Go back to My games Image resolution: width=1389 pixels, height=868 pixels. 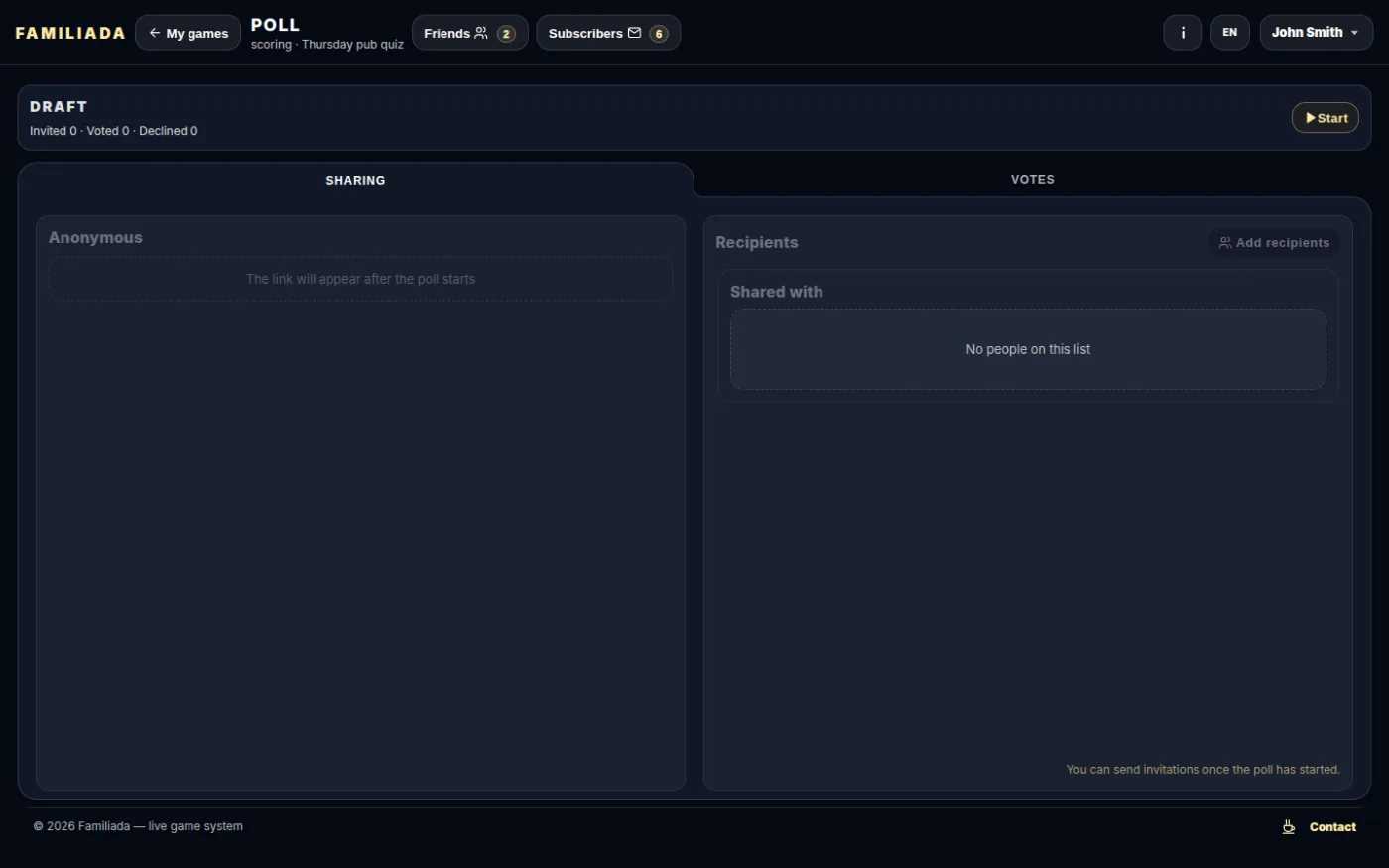coord(188,33)
